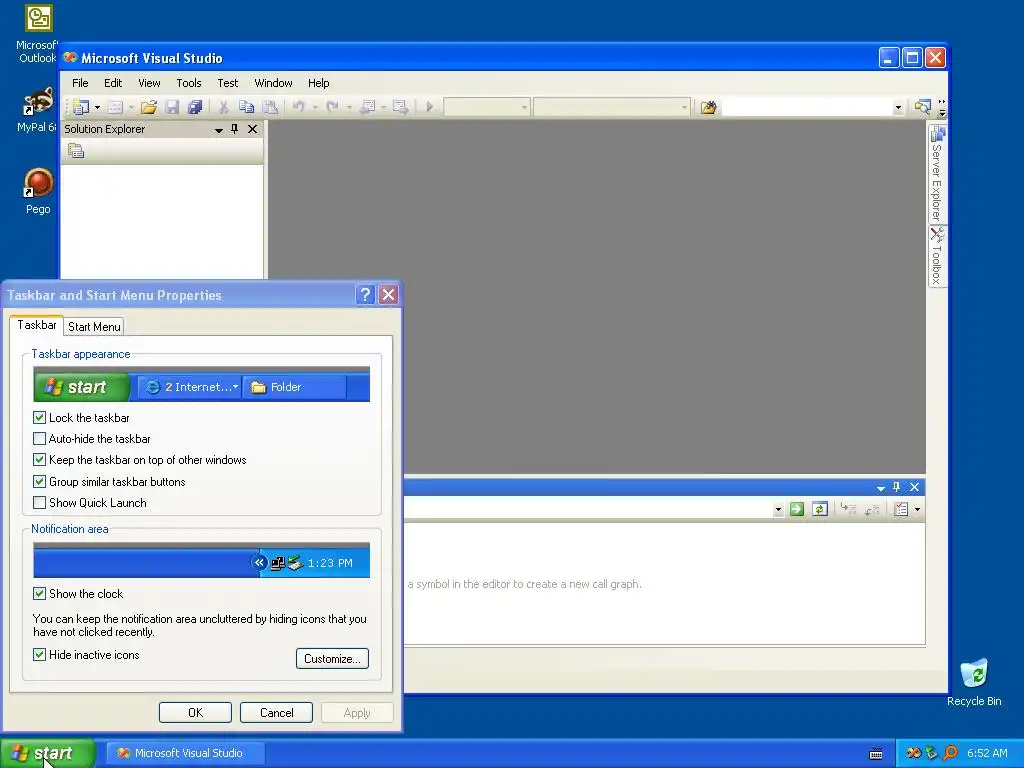Enable Auto-hide the taskbar
Screen dimensions: 1024x768
(40, 439)
